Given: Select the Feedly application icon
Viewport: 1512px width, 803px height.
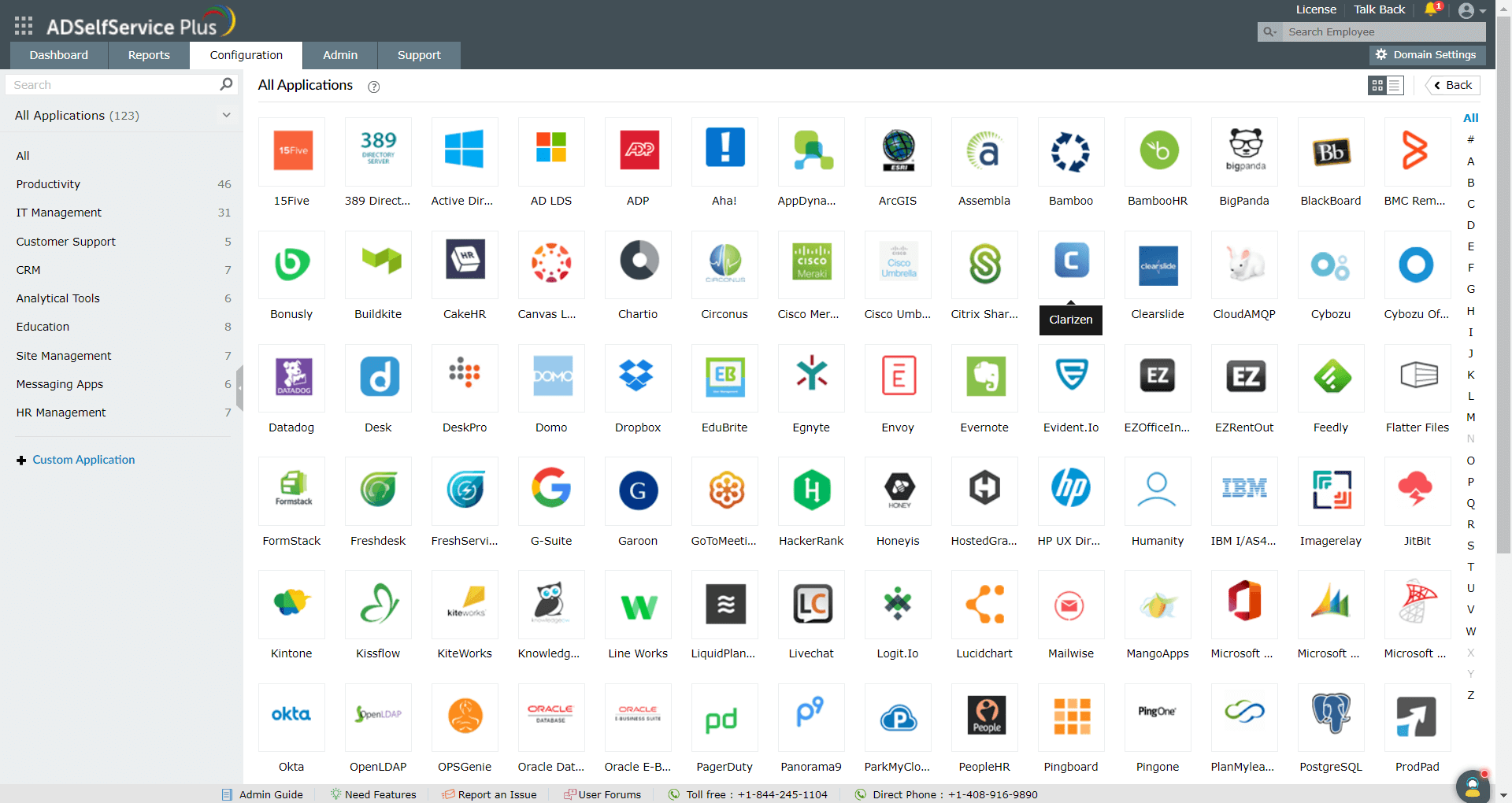Looking at the screenshot, I should tap(1331, 377).
